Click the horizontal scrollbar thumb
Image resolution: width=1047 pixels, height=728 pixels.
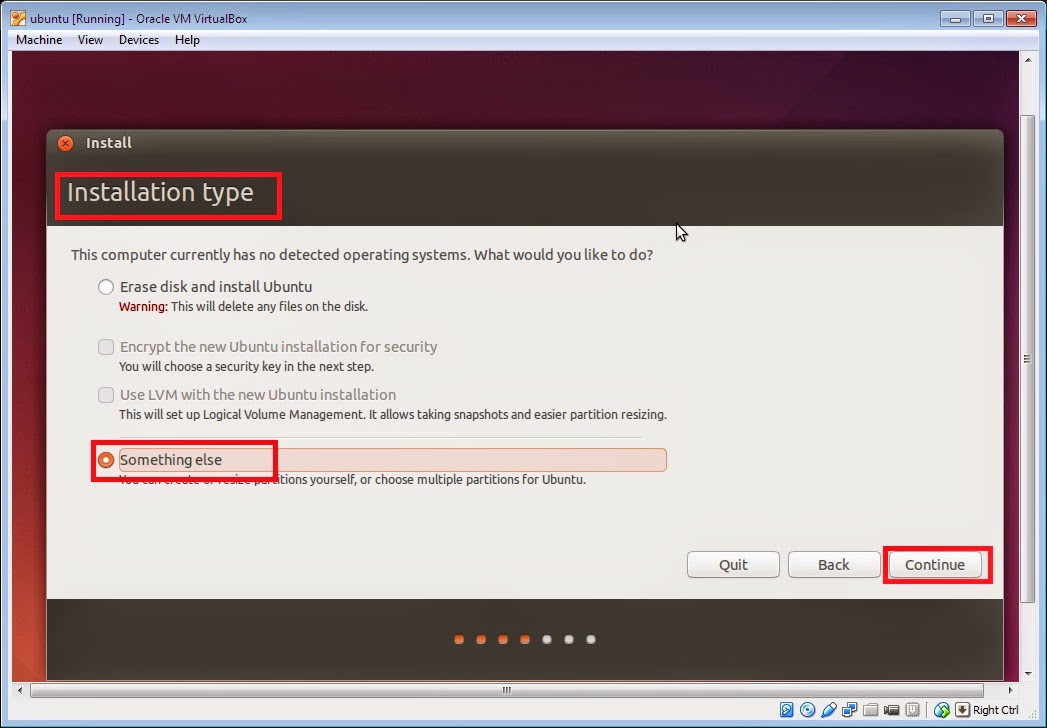click(x=507, y=690)
